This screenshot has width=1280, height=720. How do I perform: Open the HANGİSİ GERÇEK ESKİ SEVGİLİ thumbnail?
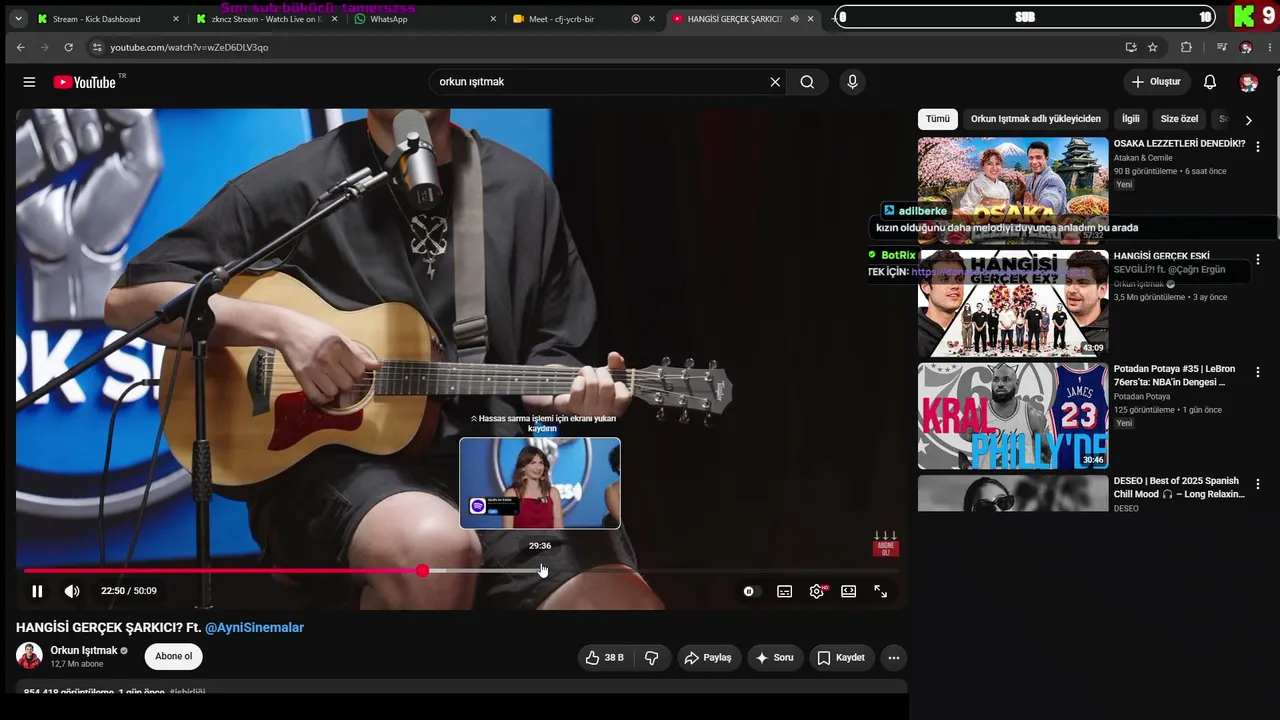point(1013,303)
